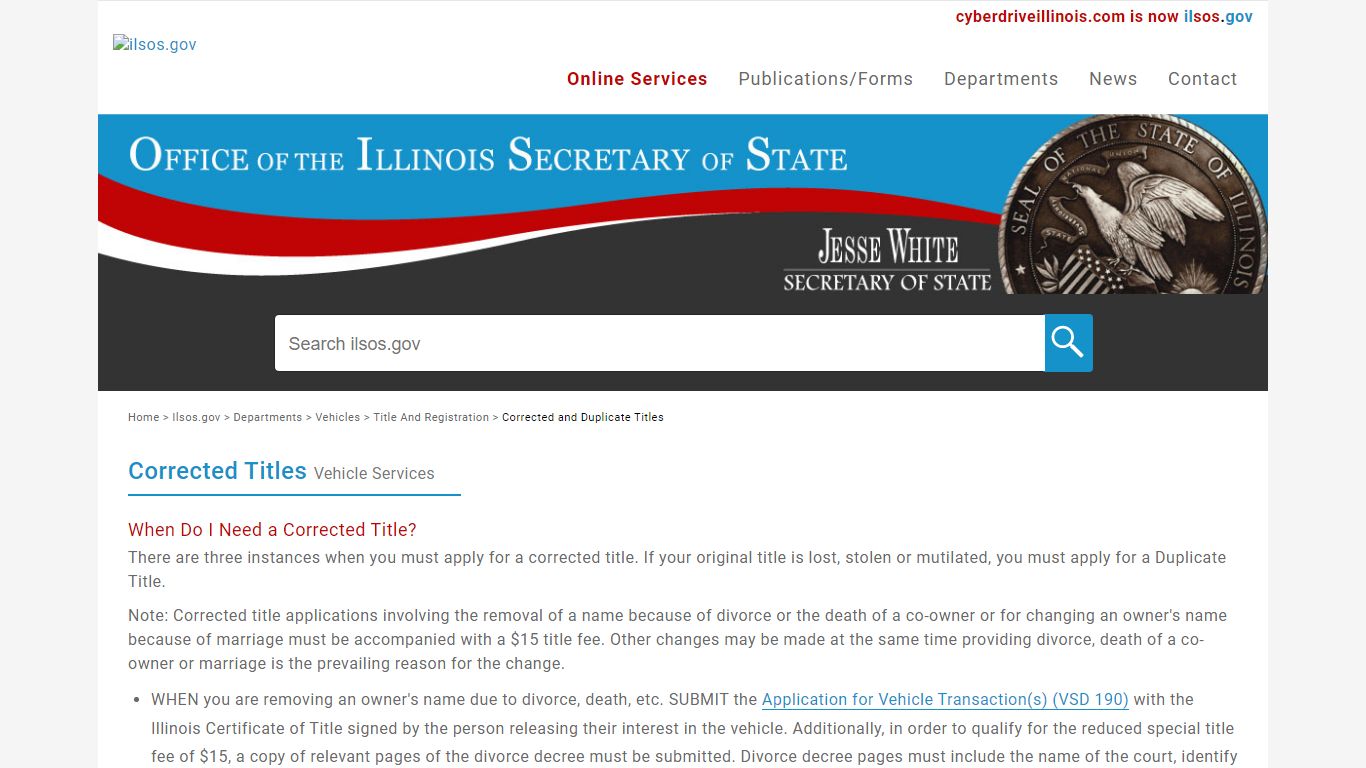This screenshot has height=768, width=1366.
Task: Click the magnifying glass search button
Action: click(1068, 343)
